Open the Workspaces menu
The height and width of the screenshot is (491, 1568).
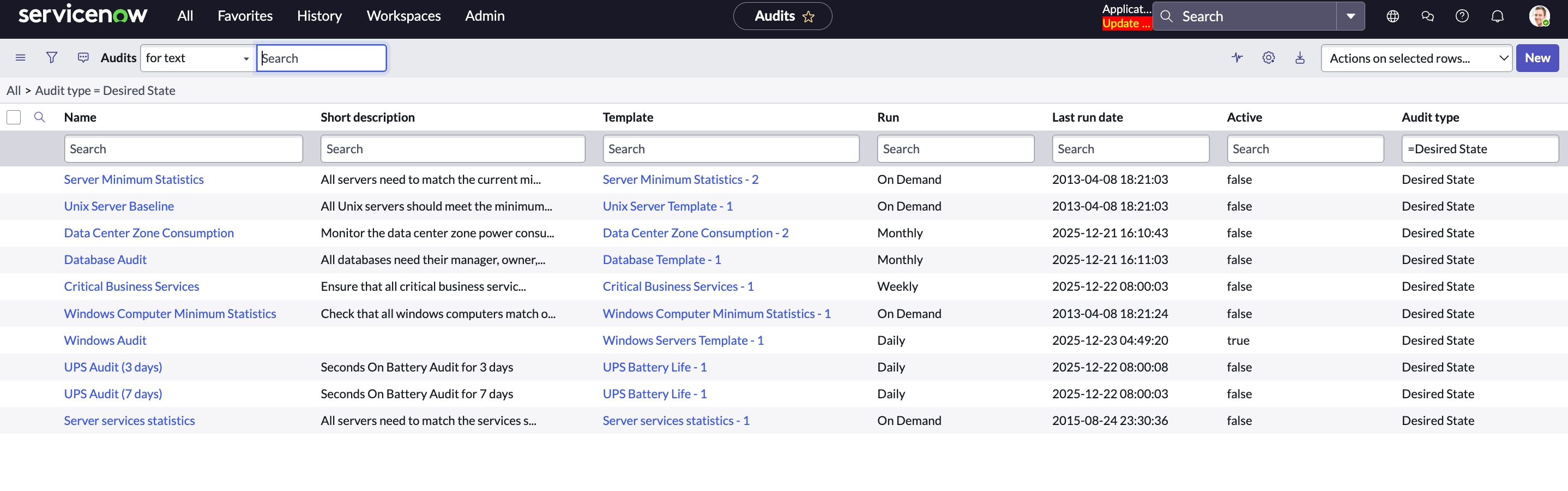coord(403,16)
